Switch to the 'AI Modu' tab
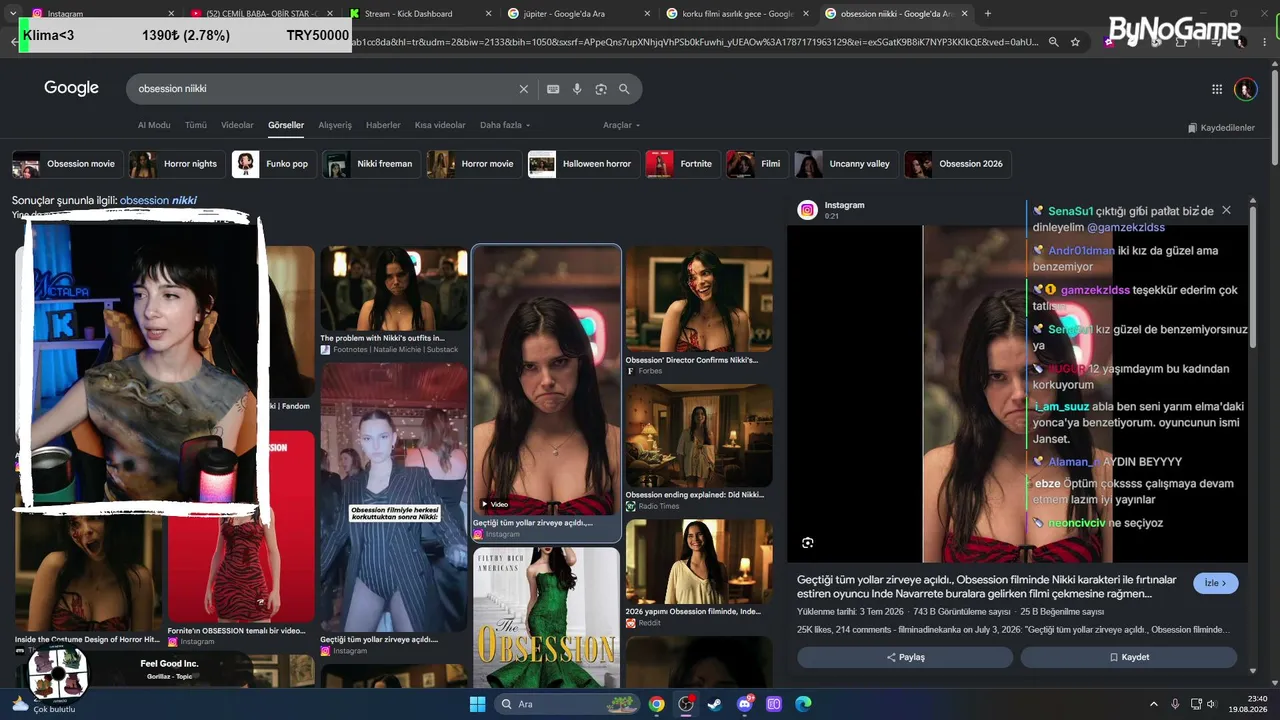 pos(154,125)
